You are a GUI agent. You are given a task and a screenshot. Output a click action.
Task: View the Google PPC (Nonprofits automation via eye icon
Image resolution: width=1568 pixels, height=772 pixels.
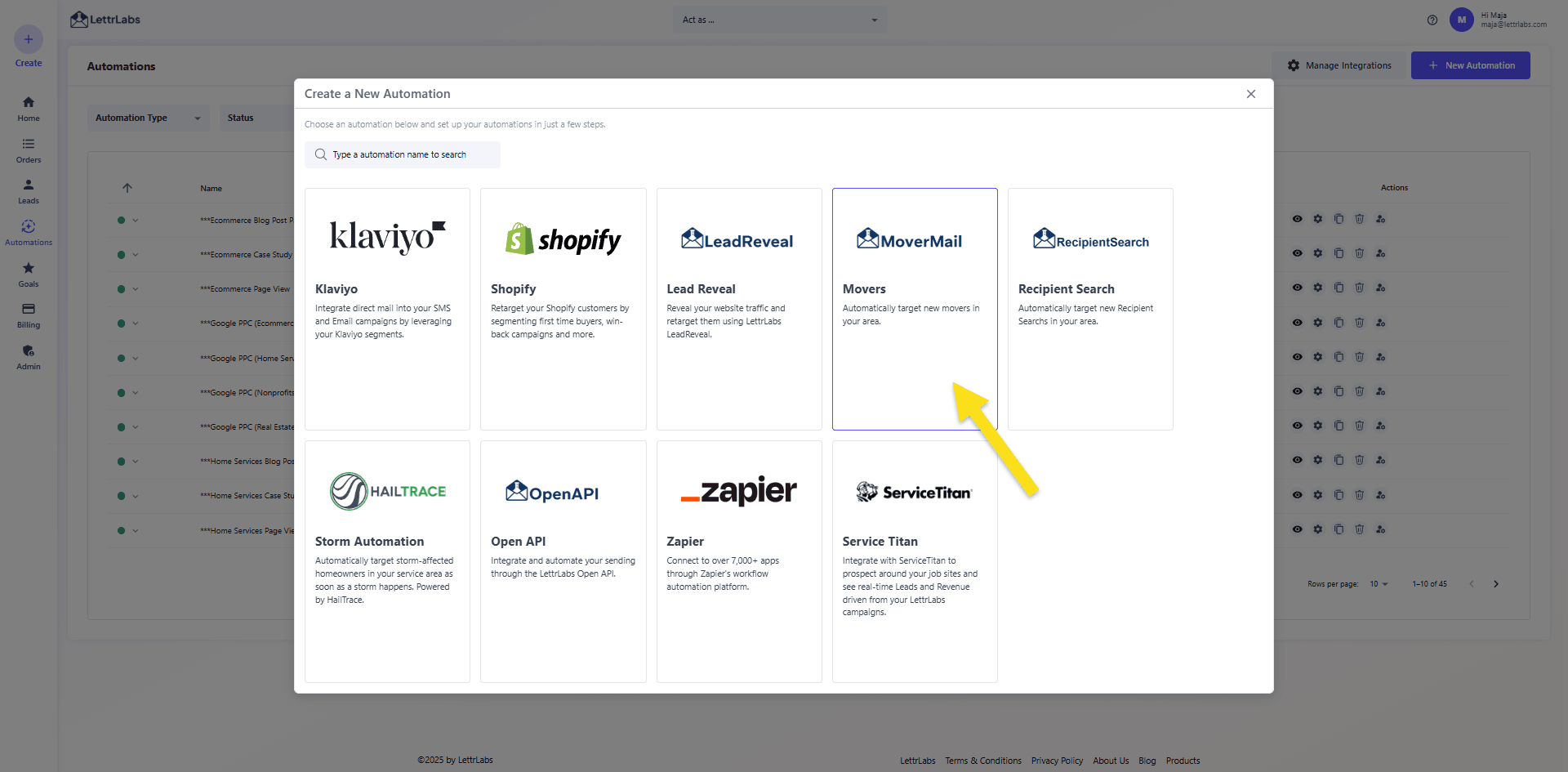tap(1297, 391)
